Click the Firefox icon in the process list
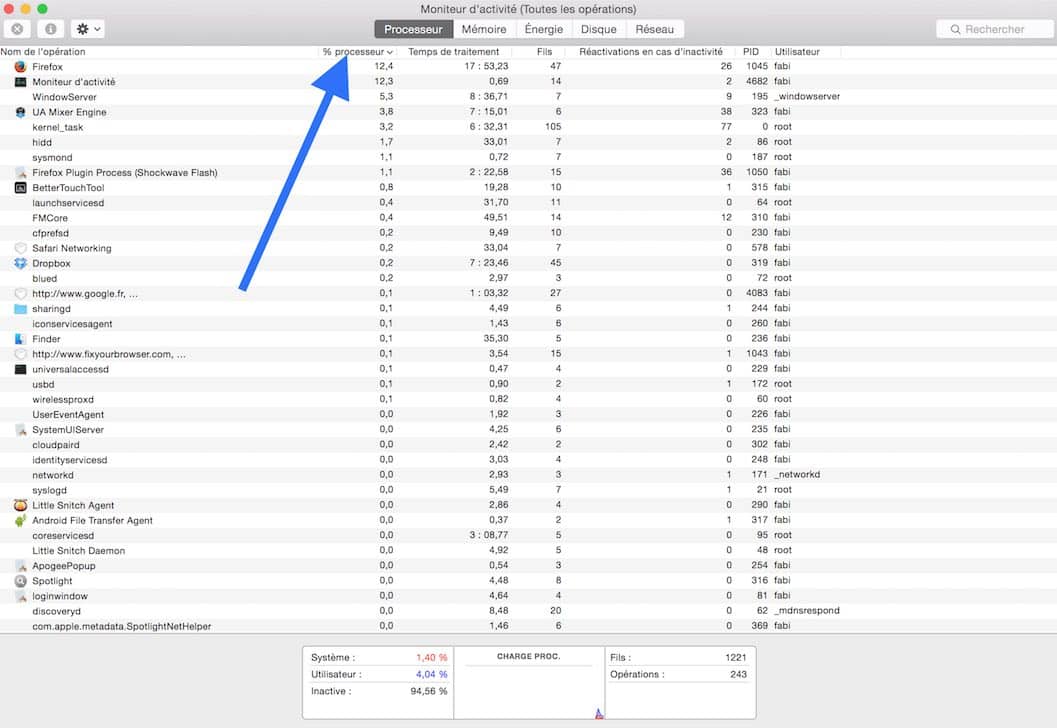The height and width of the screenshot is (728, 1057). pos(20,67)
